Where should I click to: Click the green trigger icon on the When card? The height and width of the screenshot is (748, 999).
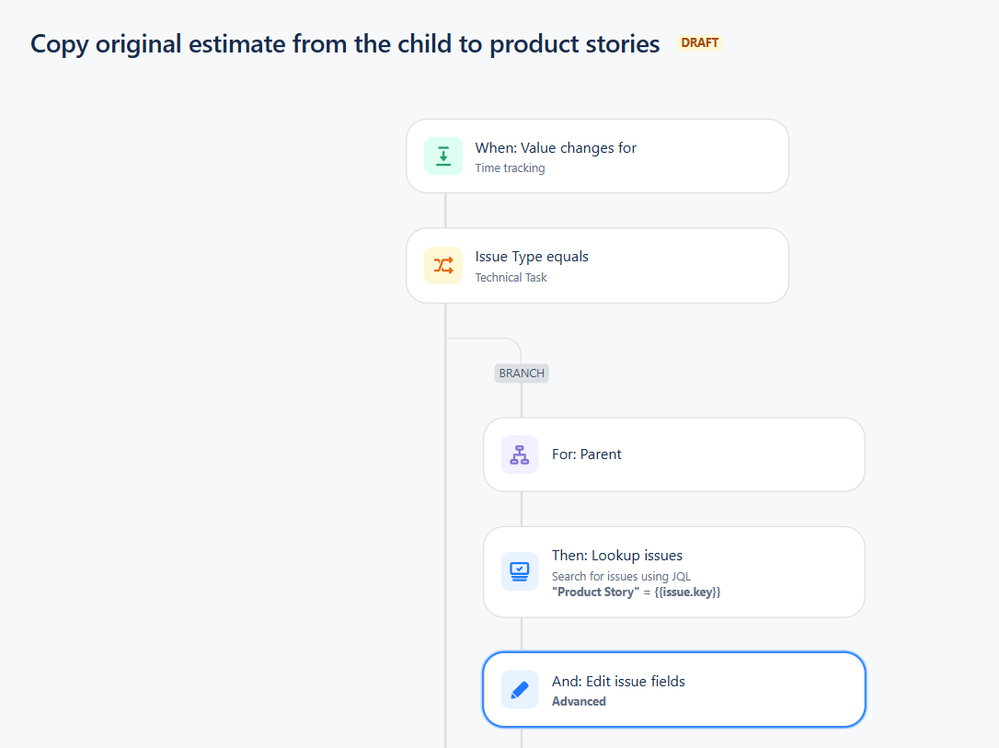point(443,156)
